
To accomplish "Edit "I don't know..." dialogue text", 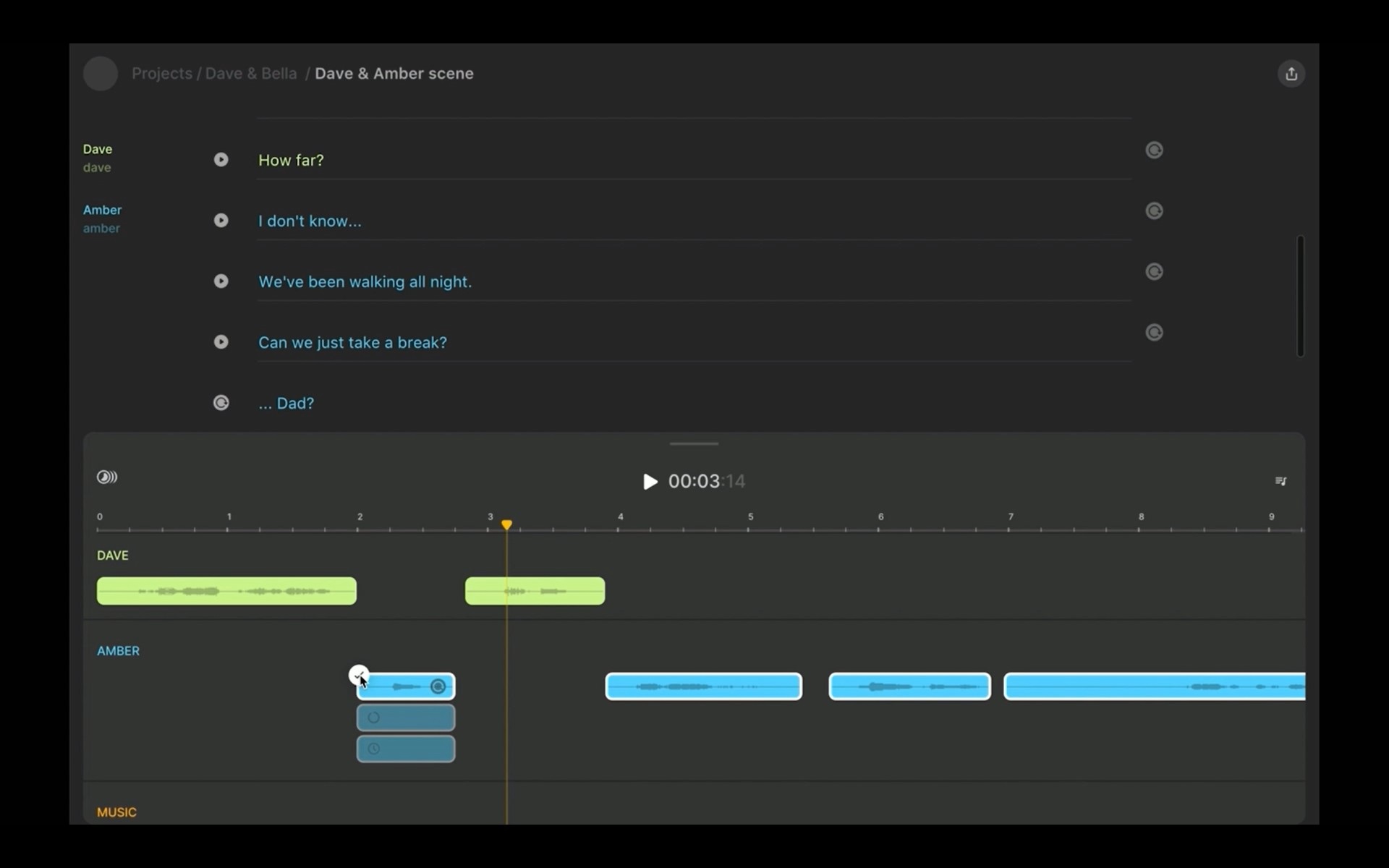I will (310, 221).
